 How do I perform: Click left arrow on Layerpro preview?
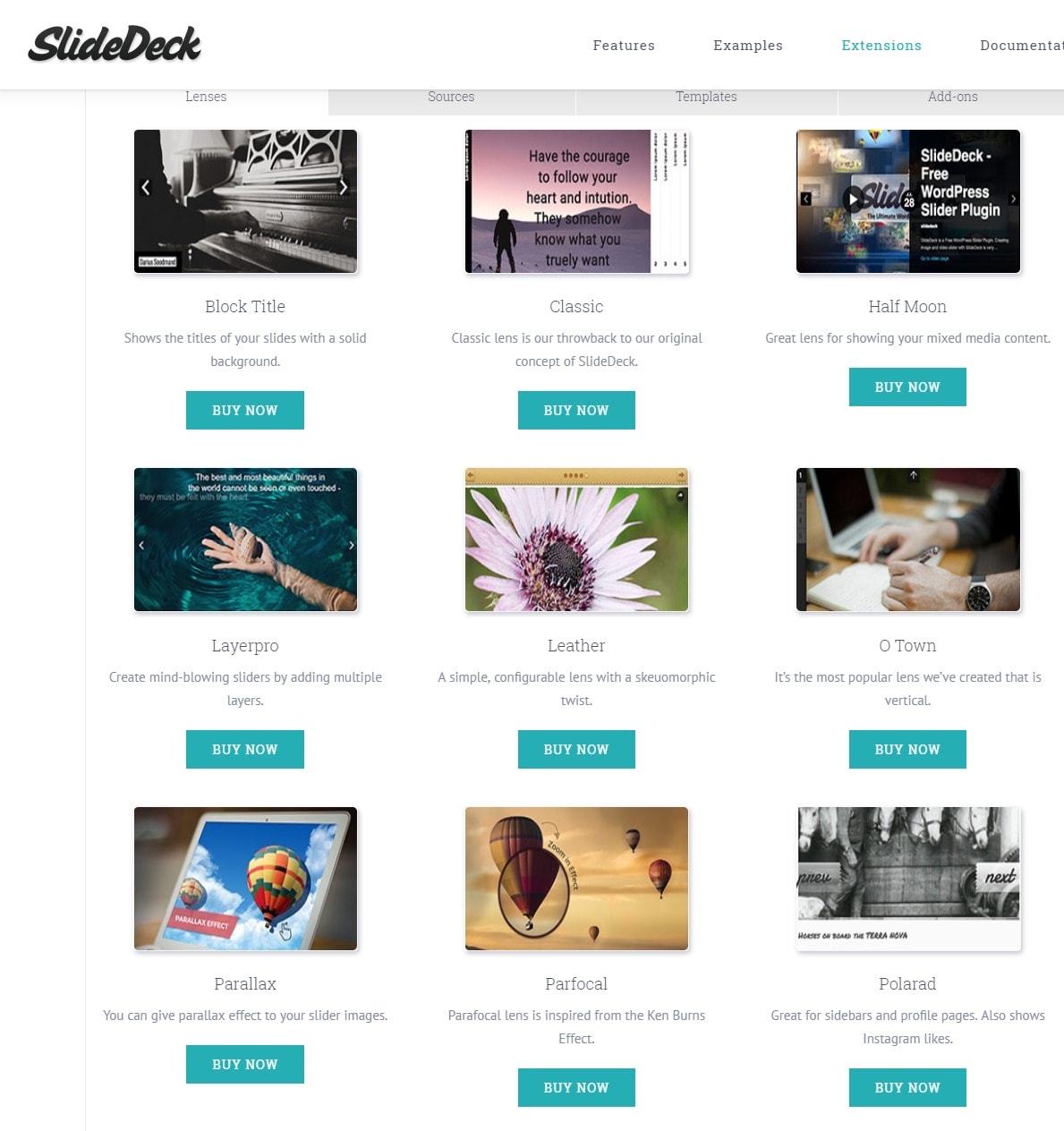pos(141,545)
